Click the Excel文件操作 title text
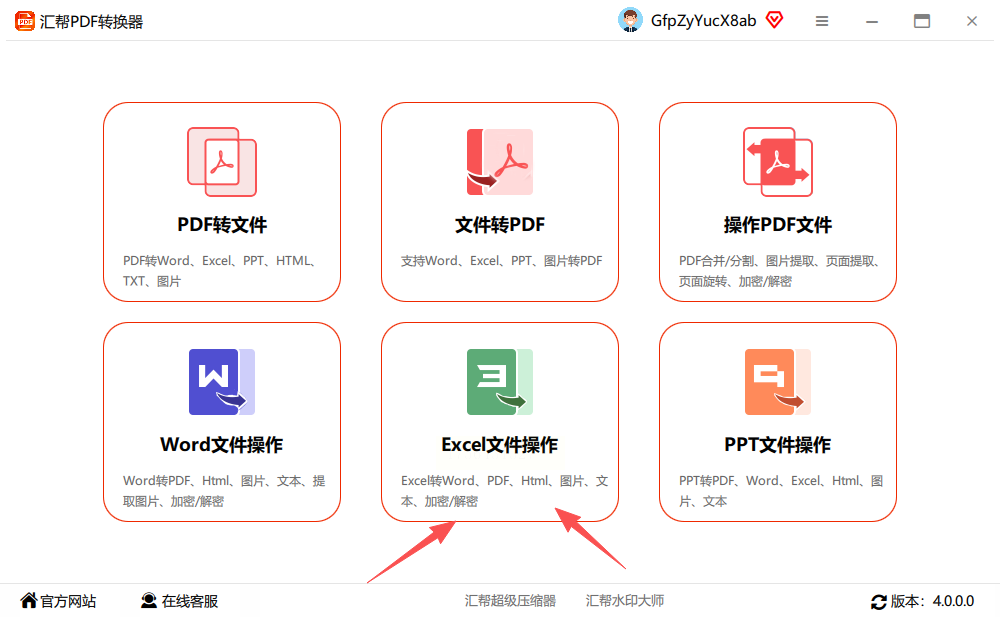The height and width of the screenshot is (617, 1000). 499,444
